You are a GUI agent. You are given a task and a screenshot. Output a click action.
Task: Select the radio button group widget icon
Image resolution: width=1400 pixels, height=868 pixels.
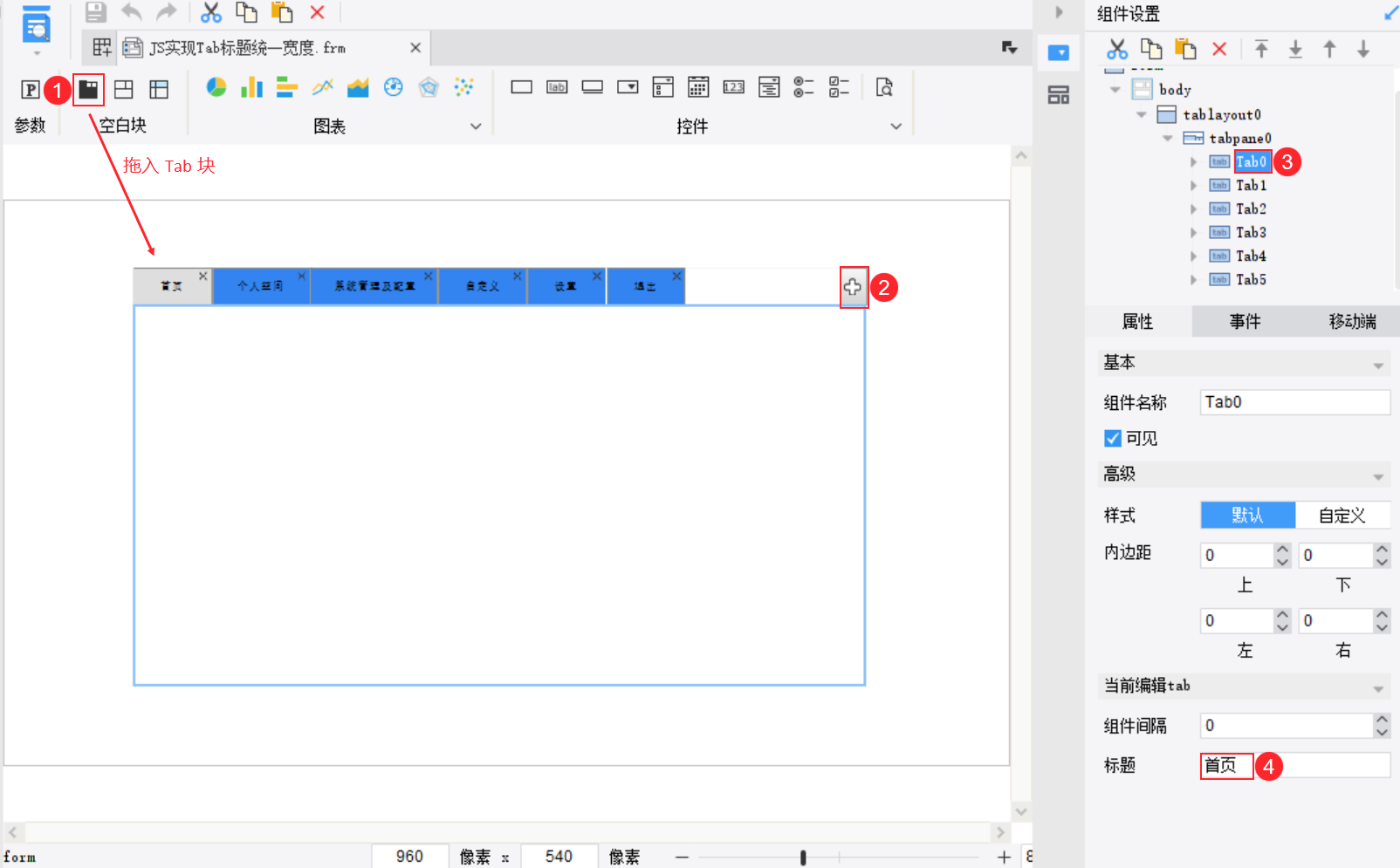click(804, 87)
